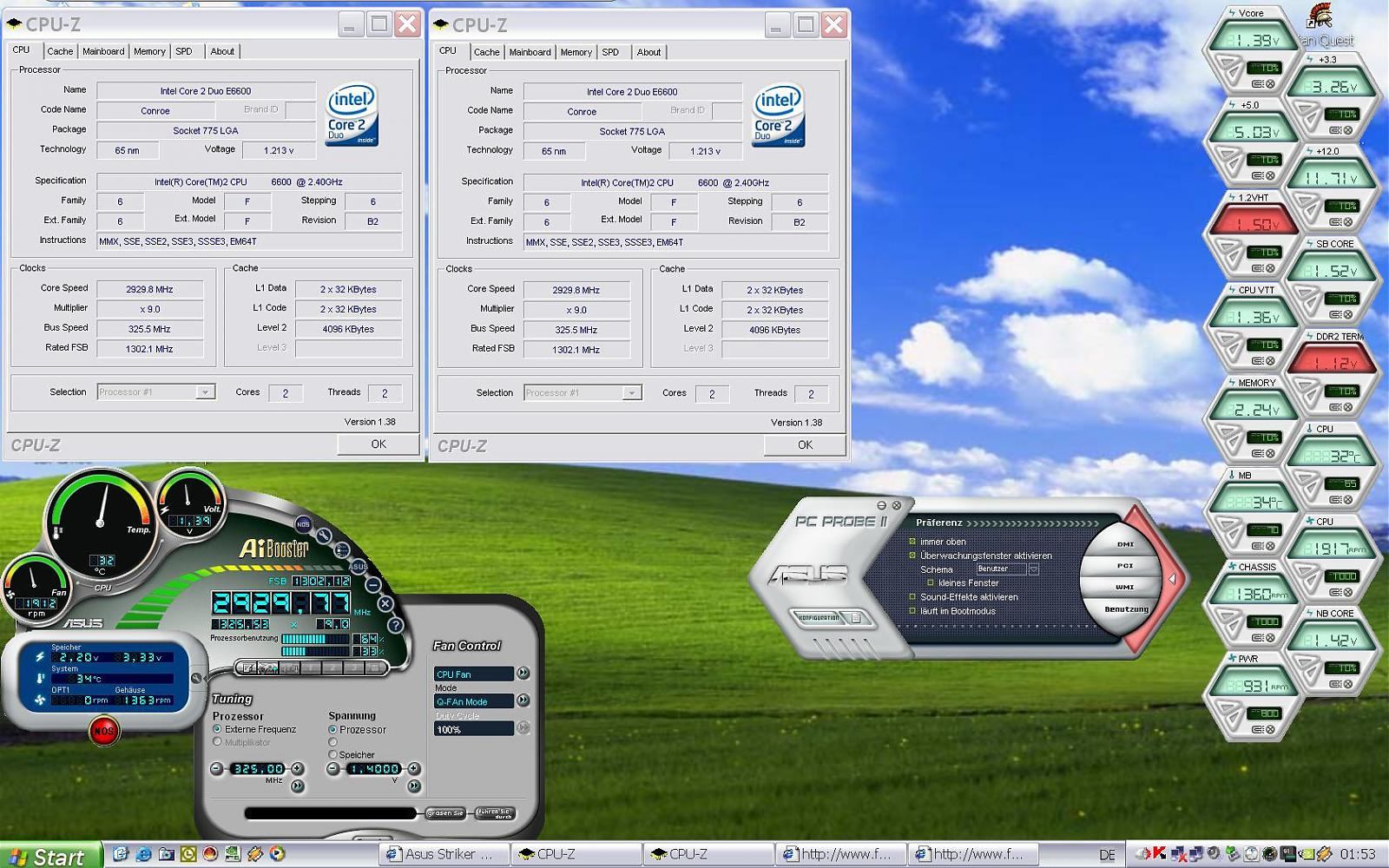Screen dimensions: 1389x868
Task: Click OK in left CPU-Z window
Action: 379,444
